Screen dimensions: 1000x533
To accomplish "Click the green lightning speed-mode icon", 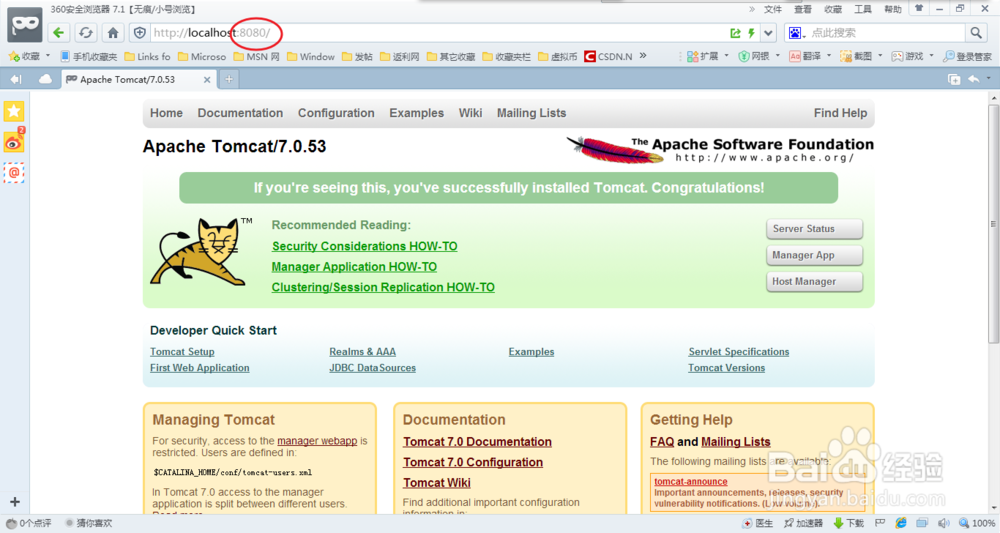I will pyautogui.click(x=752, y=33).
